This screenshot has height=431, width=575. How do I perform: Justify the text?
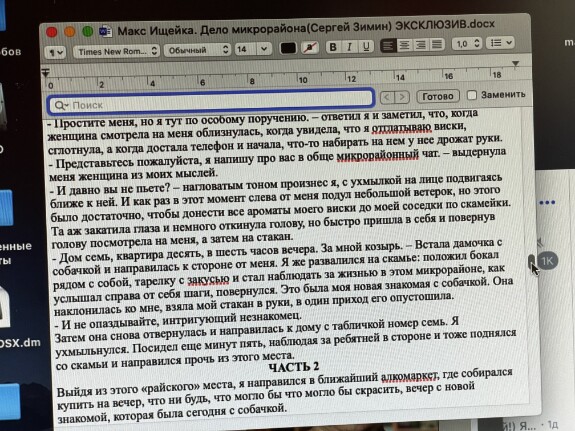[436, 44]
